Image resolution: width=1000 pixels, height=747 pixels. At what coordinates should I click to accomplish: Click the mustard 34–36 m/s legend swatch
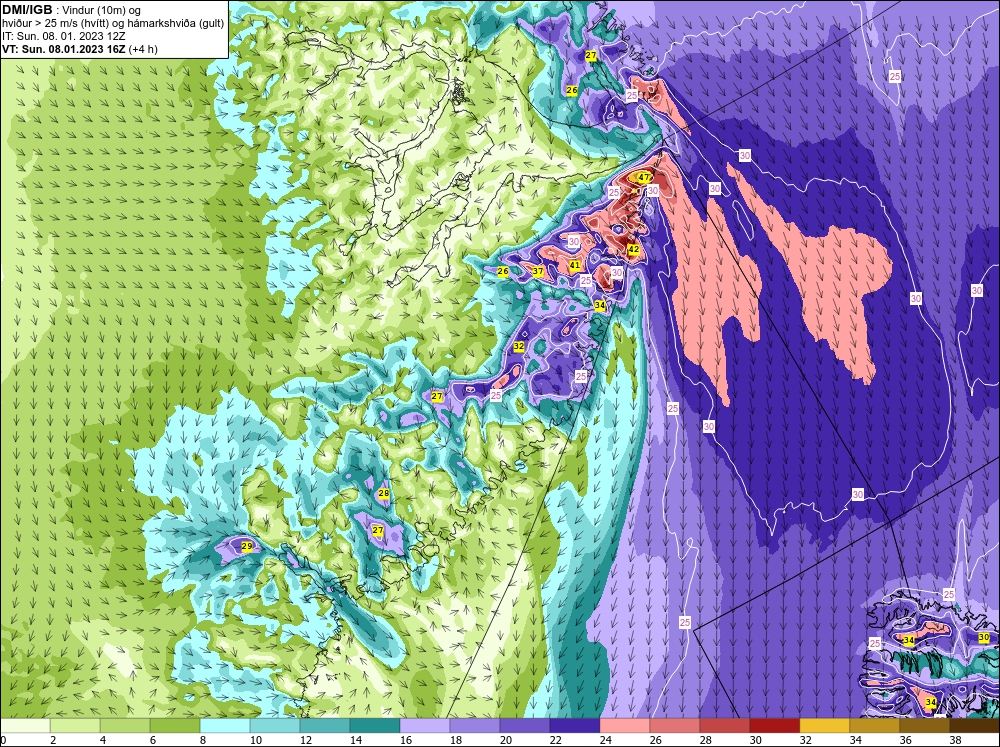[x=875, y=726]
